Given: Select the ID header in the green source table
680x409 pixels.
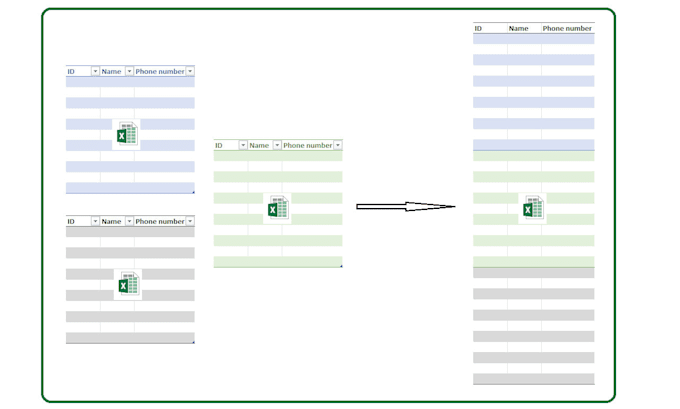Looking at the screenshot, I should click(x=219, y=146).
